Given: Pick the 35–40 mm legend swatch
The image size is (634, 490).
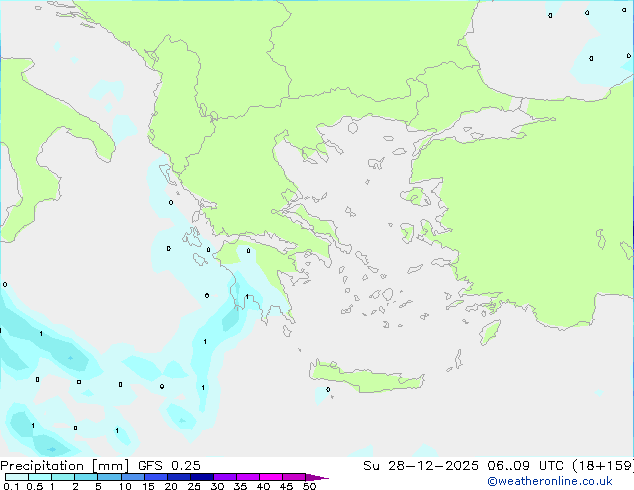Looking at the screenshot, I should point(248,477).
